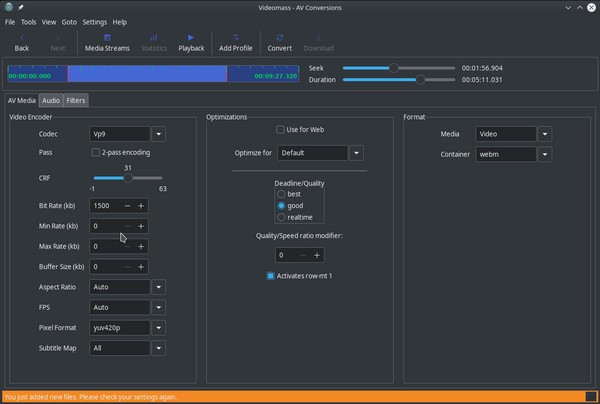This screenshot has height=404, width=600.
Task: Switch to the Audio tab
Action: pyautogui.click(x=51, y=100)
